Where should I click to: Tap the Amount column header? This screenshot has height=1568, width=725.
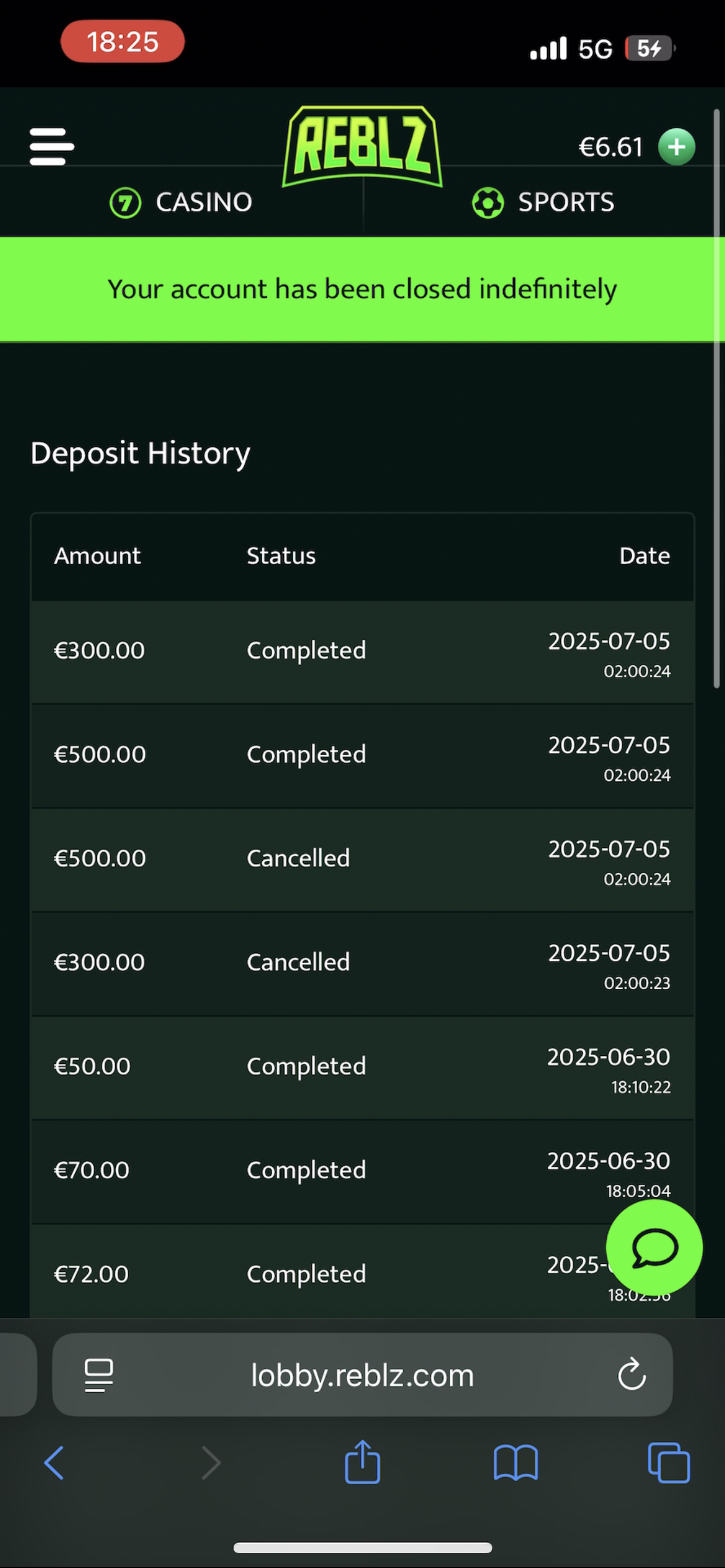click(97, 556)
